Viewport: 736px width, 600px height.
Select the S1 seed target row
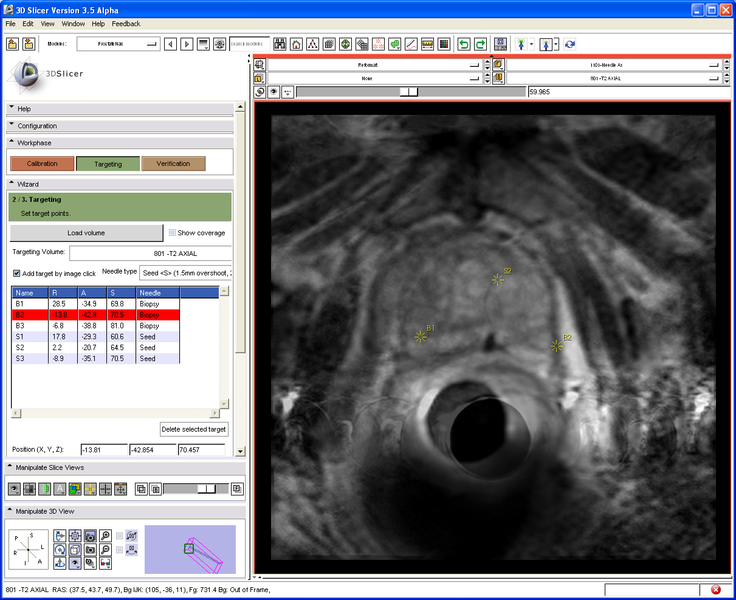point(95,337)
